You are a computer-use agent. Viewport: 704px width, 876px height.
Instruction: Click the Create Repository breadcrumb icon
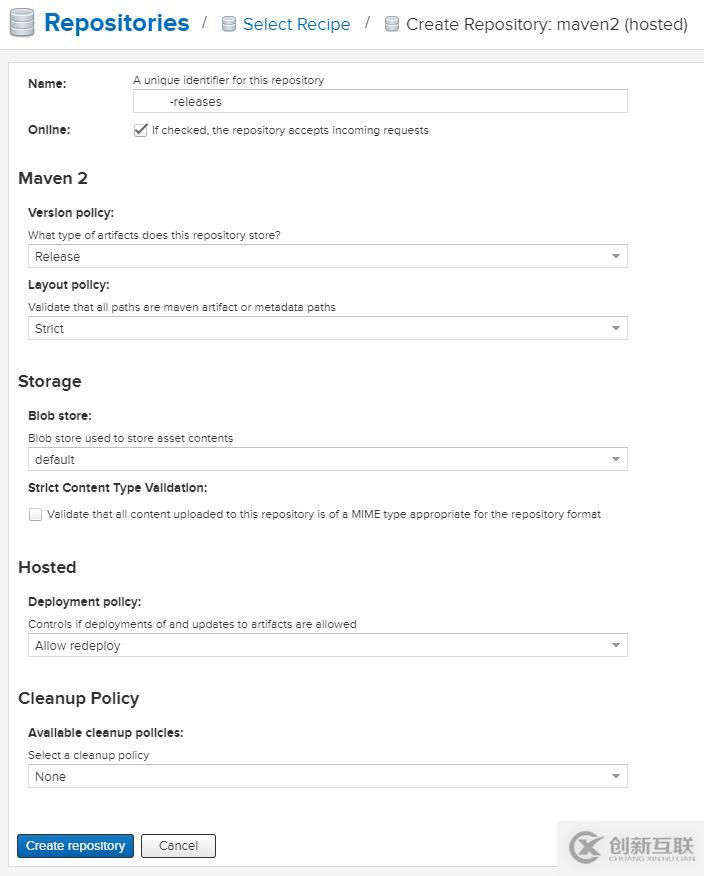[392, 24]
